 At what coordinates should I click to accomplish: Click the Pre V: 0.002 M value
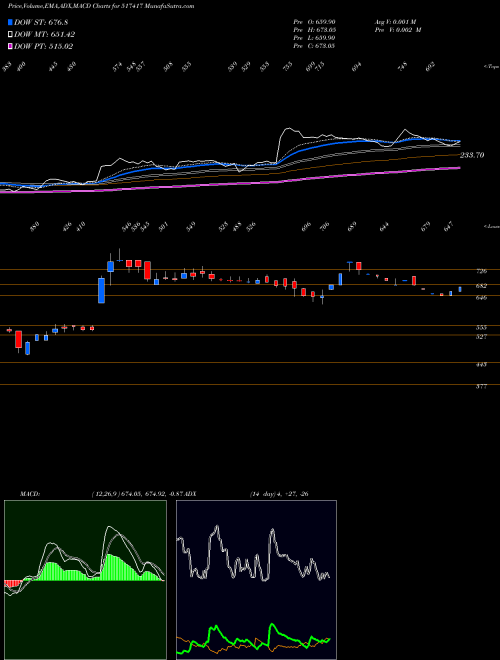[x=398, y=30]
